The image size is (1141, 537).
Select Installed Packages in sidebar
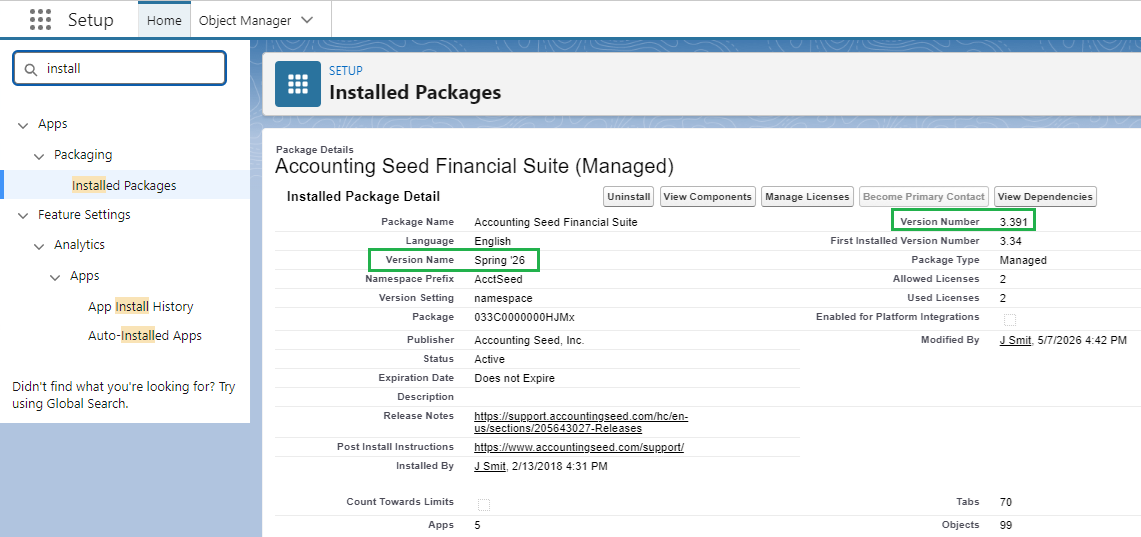pyautogui.click(x=124, y=186)
